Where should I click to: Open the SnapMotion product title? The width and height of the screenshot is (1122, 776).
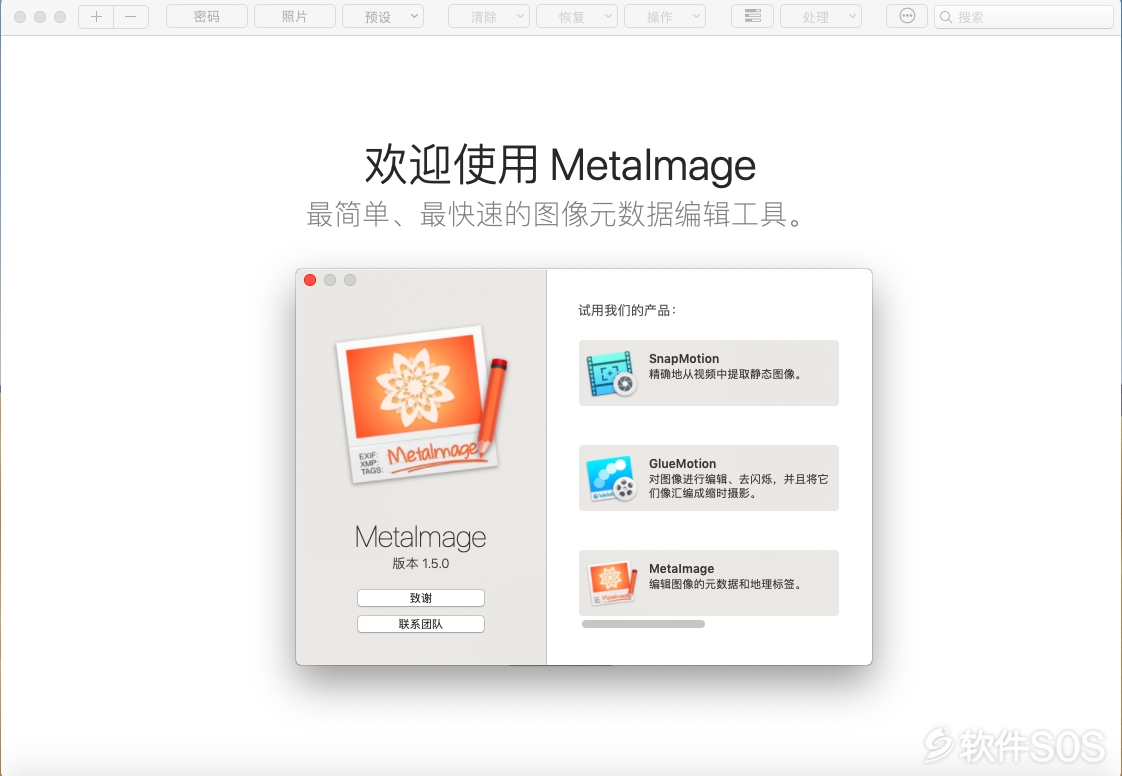tap(684, 359)
